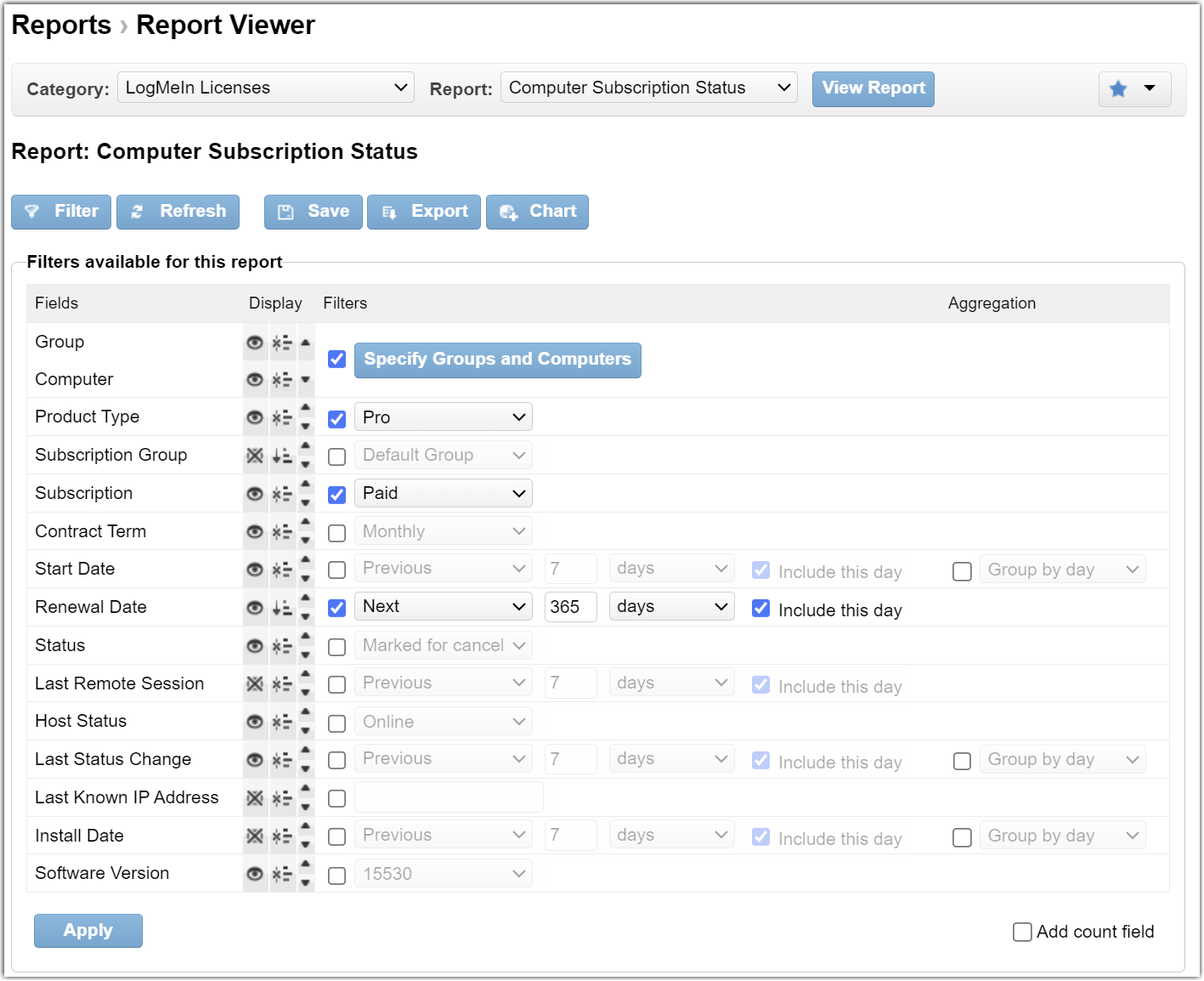The image size is (1204, 981).
Task: Click sort icon for Start Date row
Action: tap(282, 570)
